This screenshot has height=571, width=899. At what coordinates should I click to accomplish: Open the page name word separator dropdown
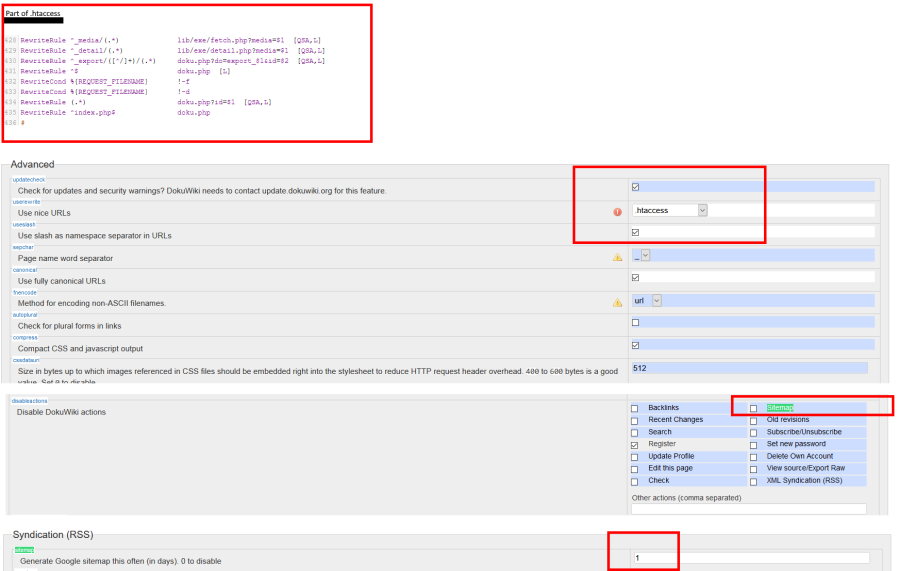click(641, 255)
